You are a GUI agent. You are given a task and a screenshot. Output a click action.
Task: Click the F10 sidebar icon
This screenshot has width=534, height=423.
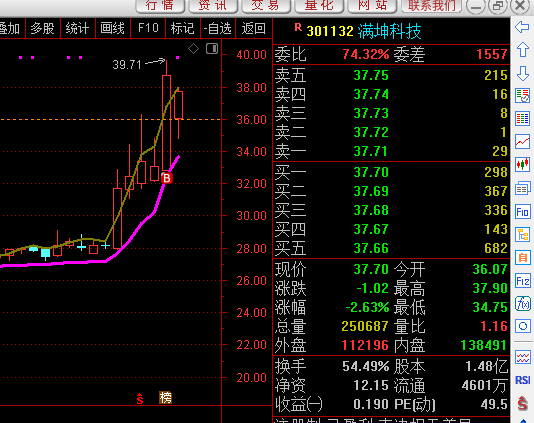[522, 212]
